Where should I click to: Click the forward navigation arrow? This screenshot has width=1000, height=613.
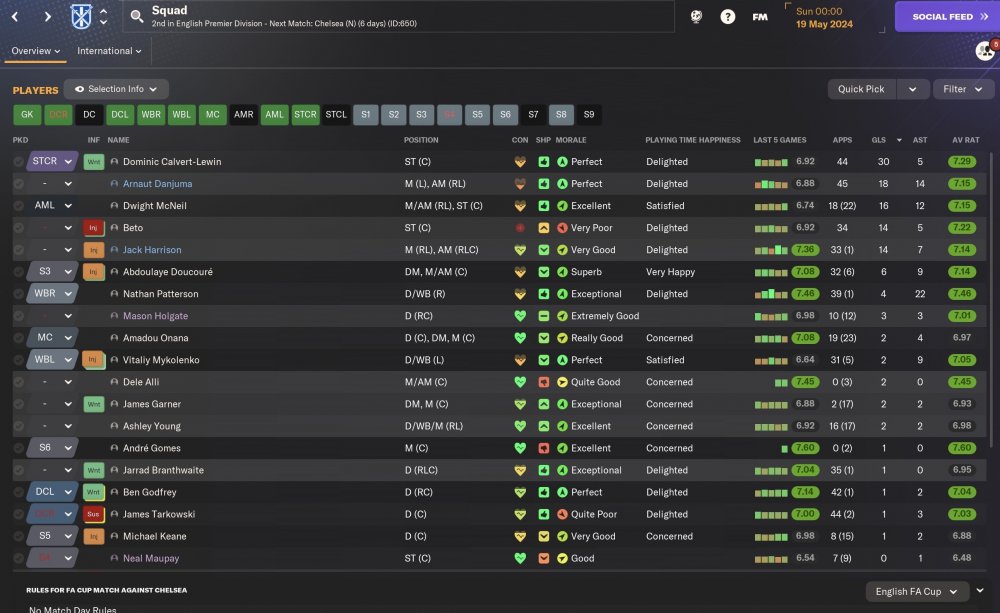tap(47, 17)
